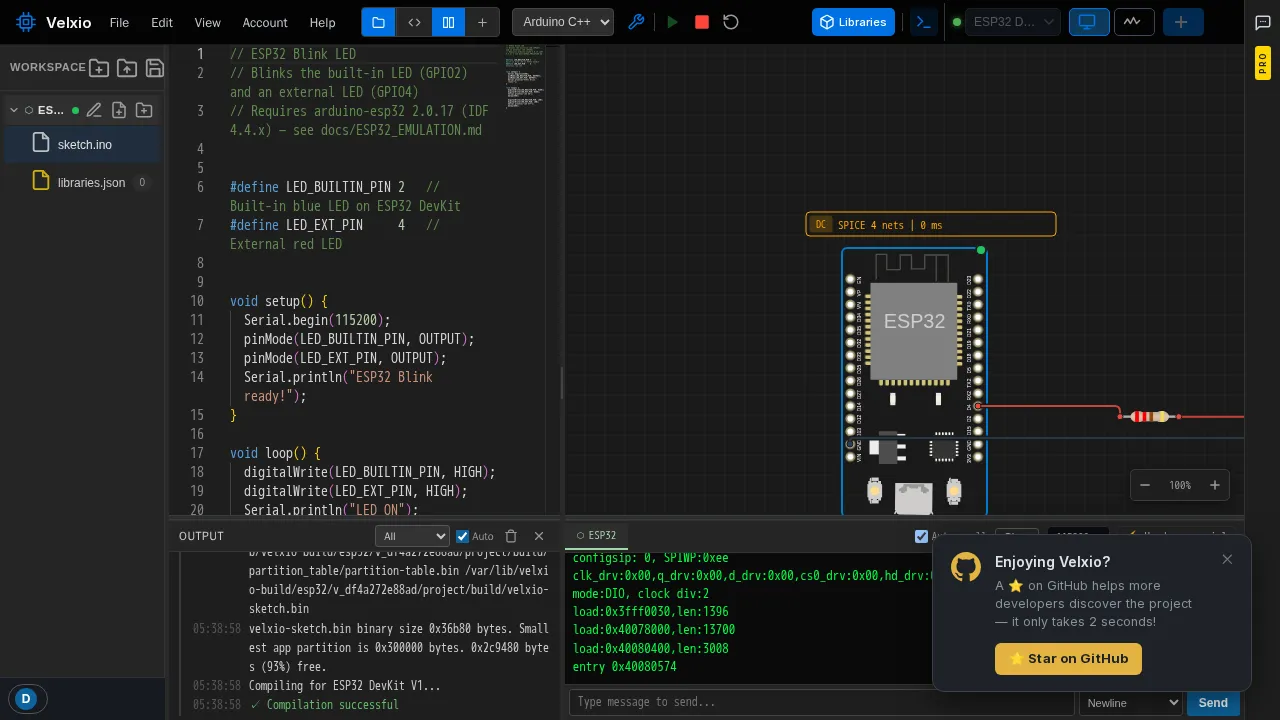
Task: Click the plus button next to layout toggles
Action: [x=482, y=22]
